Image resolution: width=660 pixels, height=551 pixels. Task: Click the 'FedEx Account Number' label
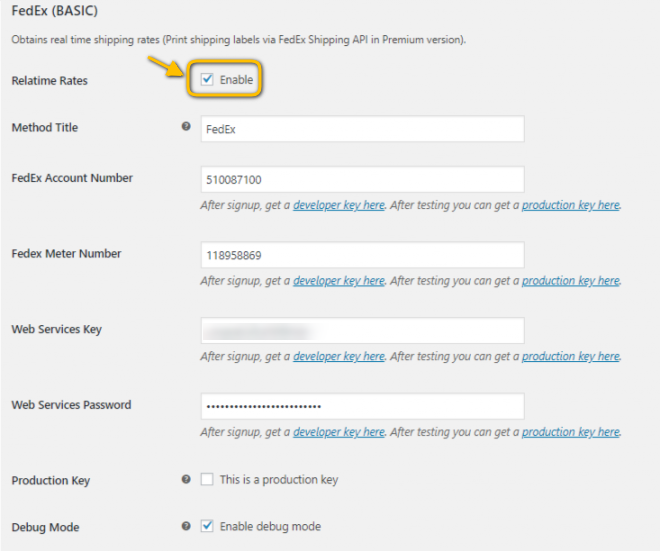click(x=72, y=178)
